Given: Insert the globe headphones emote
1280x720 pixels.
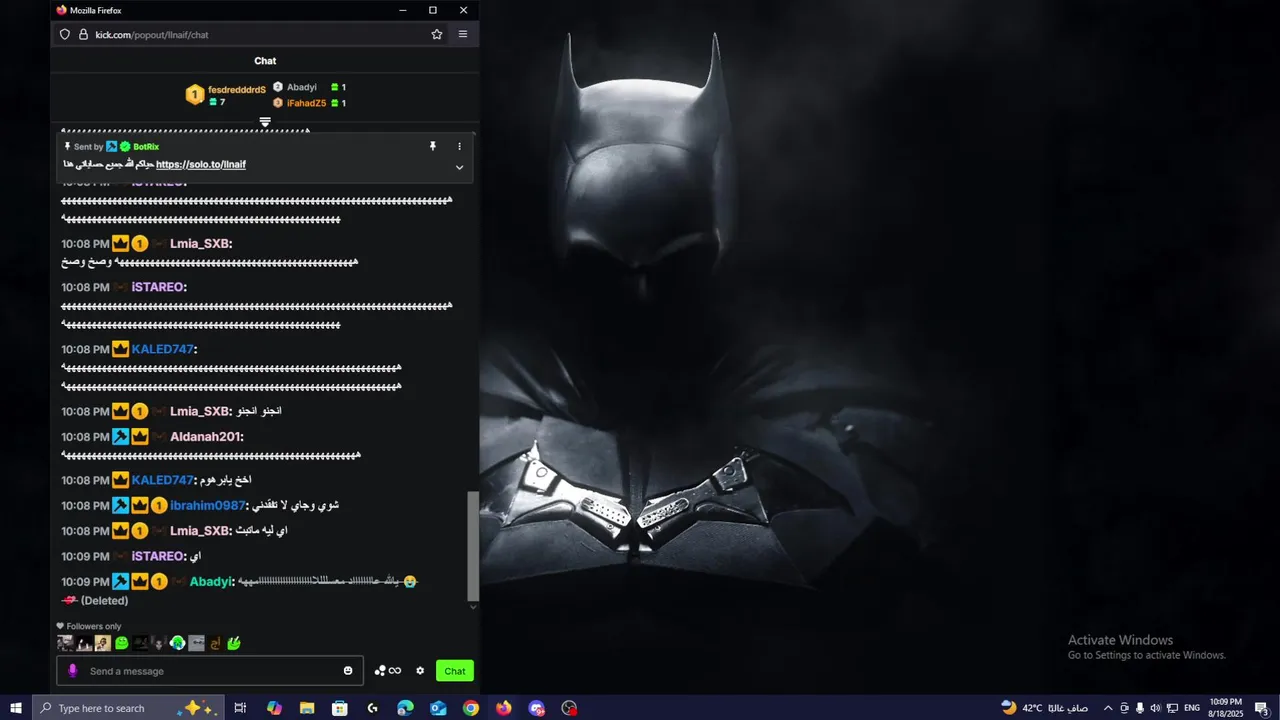Looking at the screenshot, I should click(178, 643).
